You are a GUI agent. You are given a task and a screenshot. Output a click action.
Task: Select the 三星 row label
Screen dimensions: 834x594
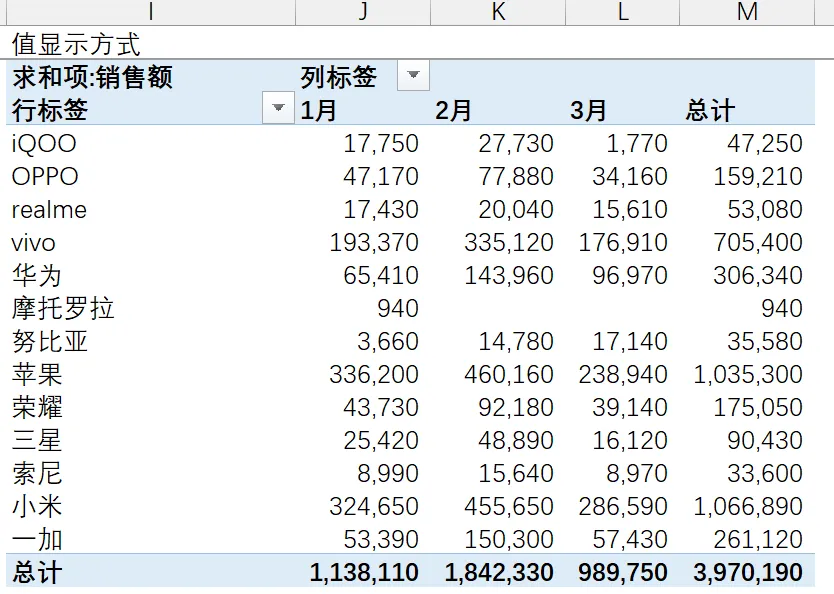(x=37, y=440)
